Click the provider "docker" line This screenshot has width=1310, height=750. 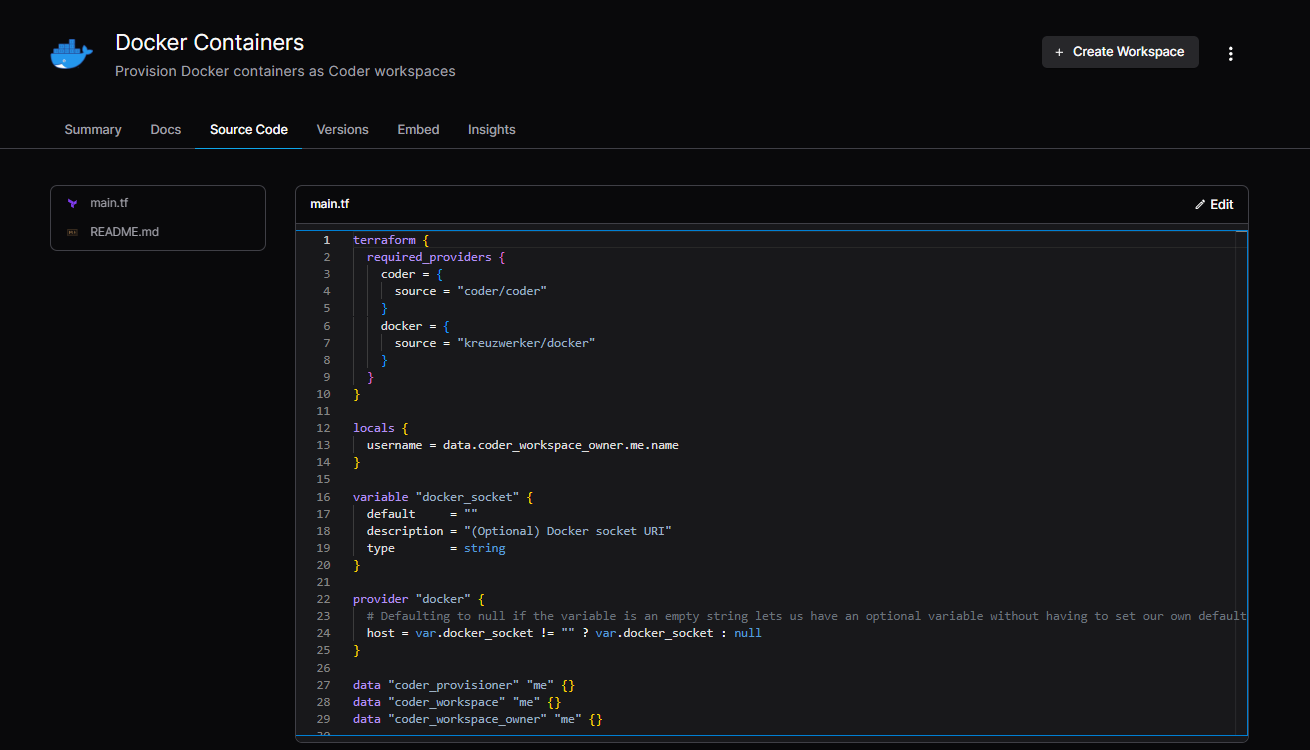point(418,599)
